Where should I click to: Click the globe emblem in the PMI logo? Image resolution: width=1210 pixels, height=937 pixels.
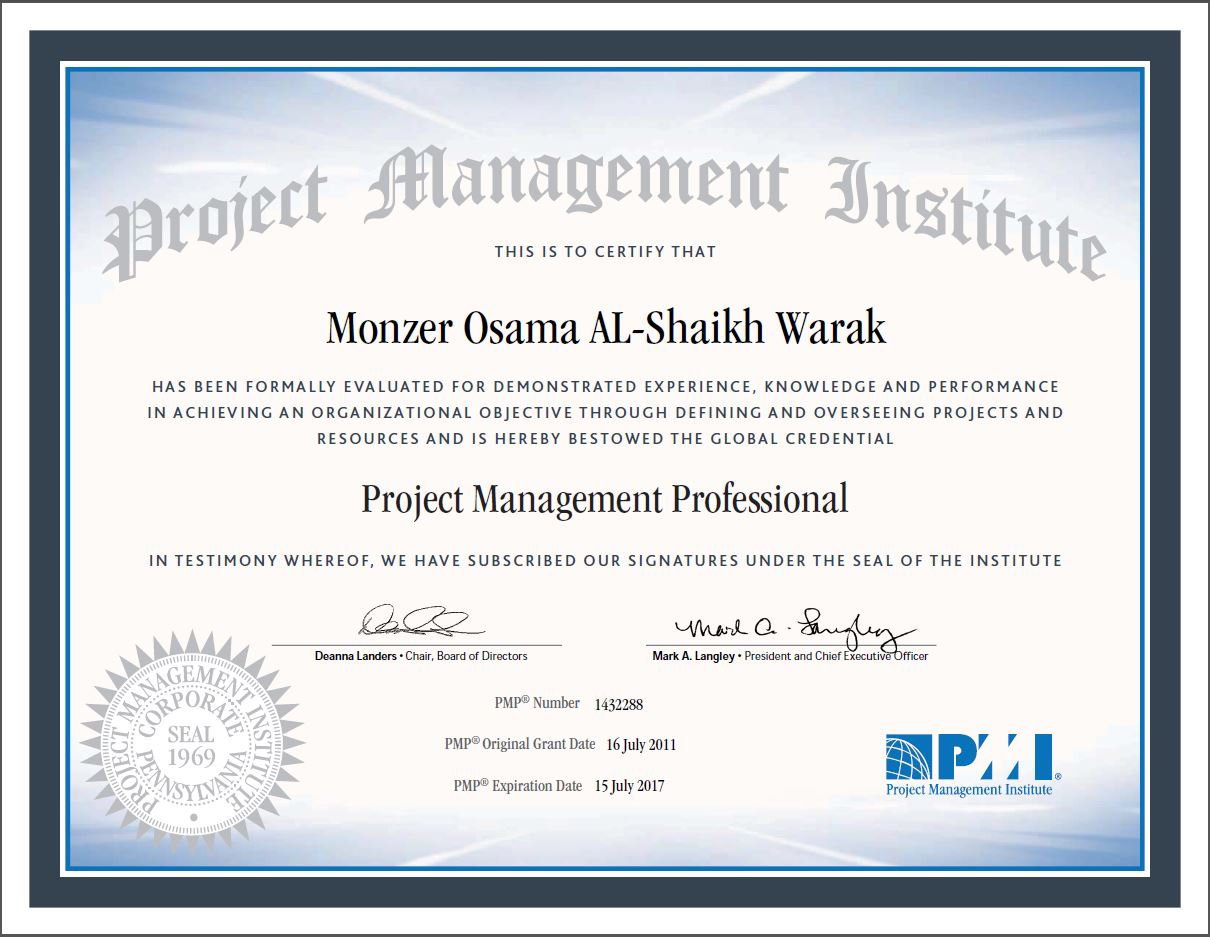(908, 757)
